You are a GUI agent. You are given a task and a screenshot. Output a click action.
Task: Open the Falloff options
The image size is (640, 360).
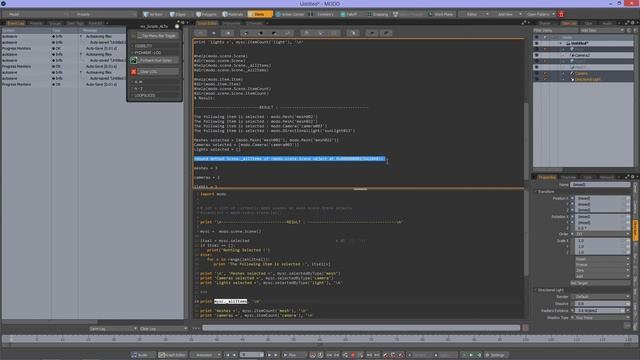click(x=349, y=14)
